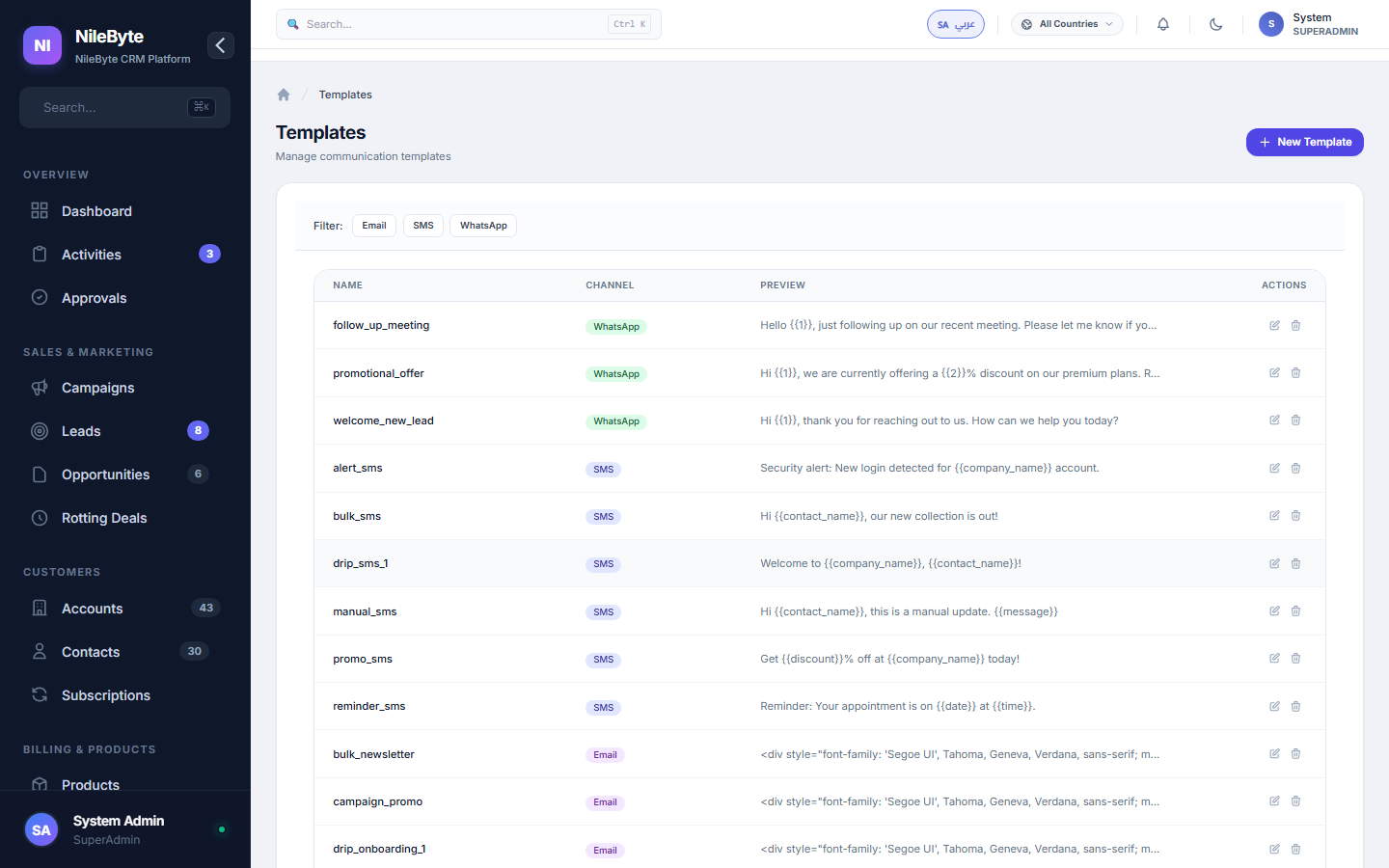1389x868 pixels.
Task: Click the Templates breadcrumb link
Action: (x=345, y=95)
